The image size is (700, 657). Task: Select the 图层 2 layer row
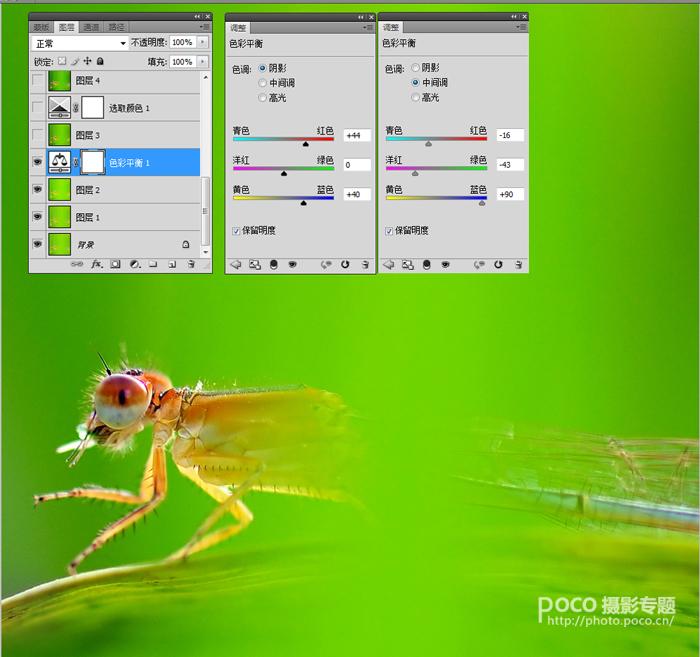pyautogui.click(x=115, y=190)
